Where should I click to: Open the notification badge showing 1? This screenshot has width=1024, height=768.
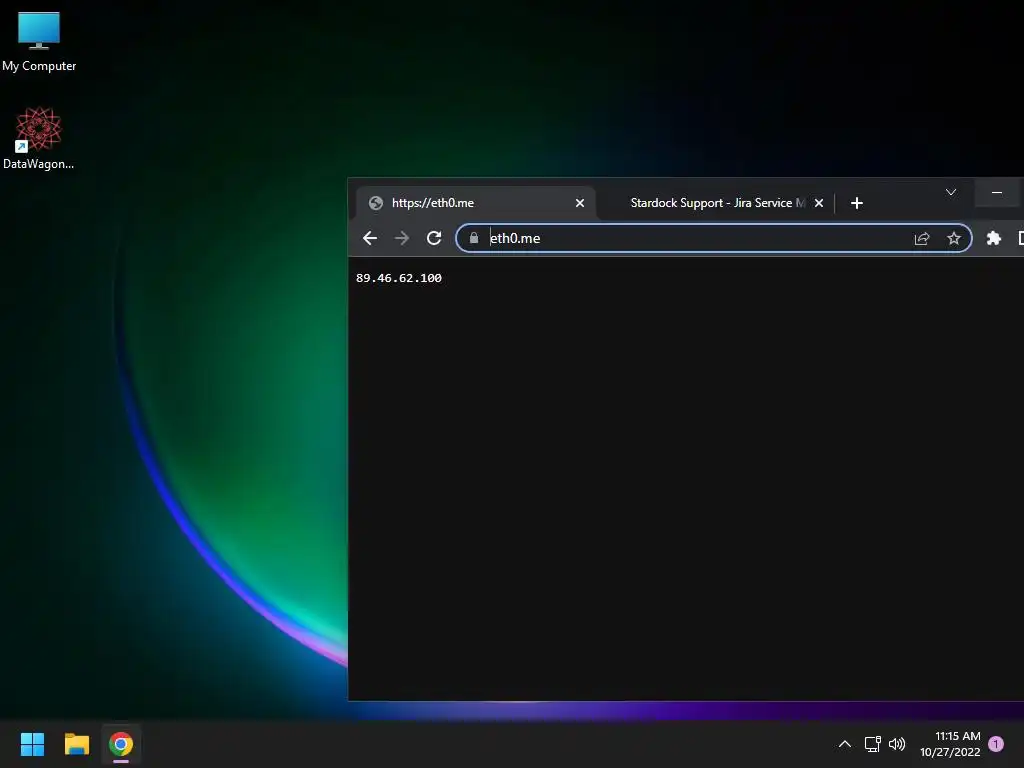pyautogui.click(x=996, y=743)
